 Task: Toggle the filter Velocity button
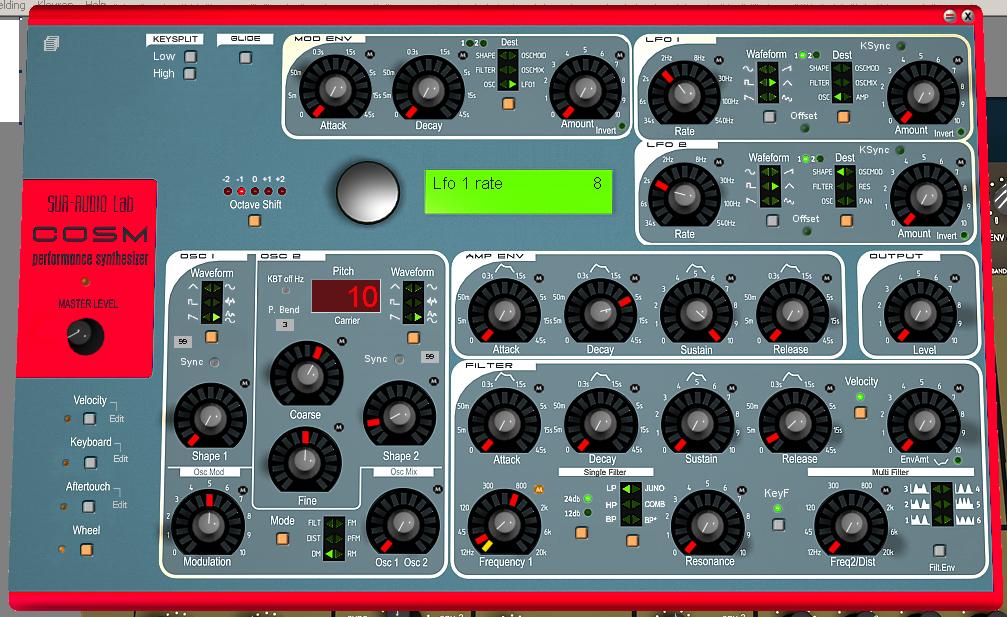(x=861, y=413)
